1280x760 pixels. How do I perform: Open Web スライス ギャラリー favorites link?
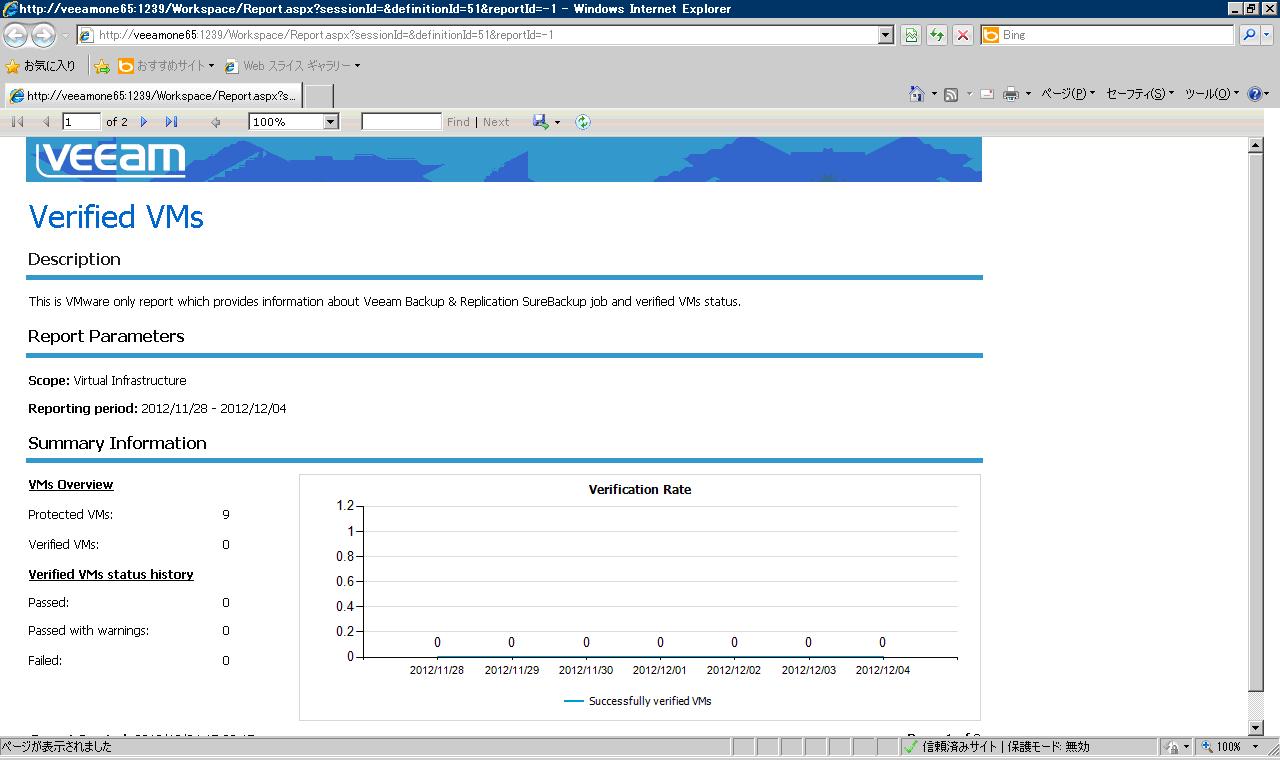coord(292,66)
